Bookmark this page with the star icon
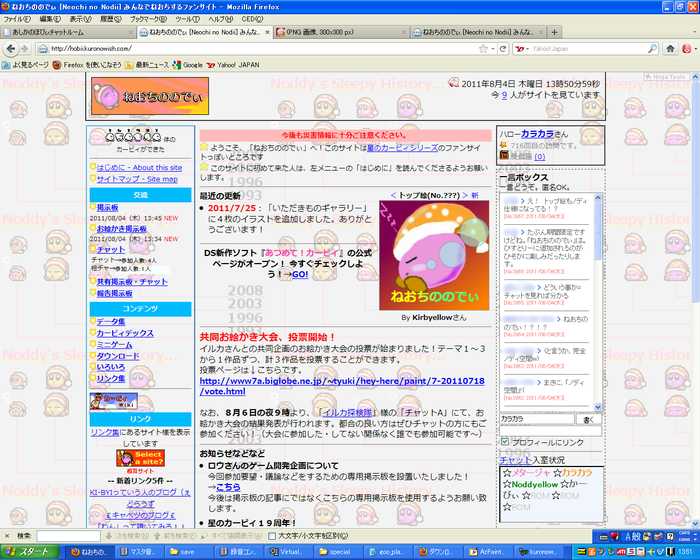This screenshot has width=700, height=560. tap(483, 49)
